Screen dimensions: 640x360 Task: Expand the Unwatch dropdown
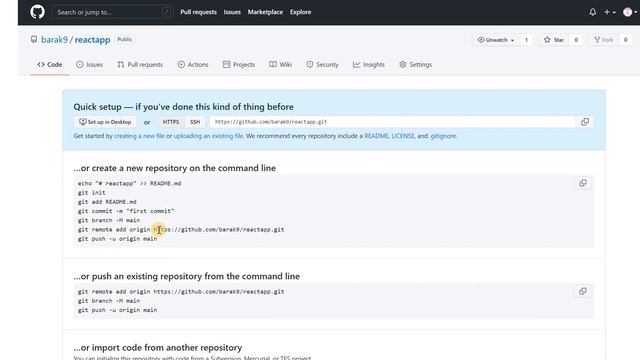(x=496, y=40)
